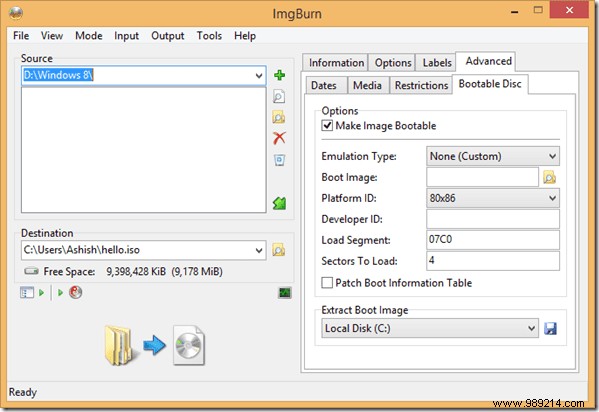Click the Developer ID input field
This screenshot has width=599, height=412.
(x=493, y=219)
